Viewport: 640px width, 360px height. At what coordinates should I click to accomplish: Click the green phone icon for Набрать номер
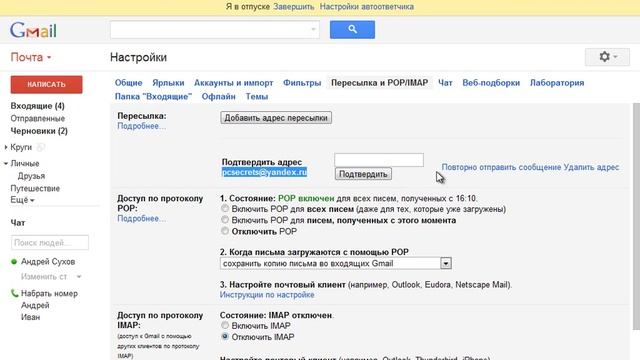tap(14, 293)
